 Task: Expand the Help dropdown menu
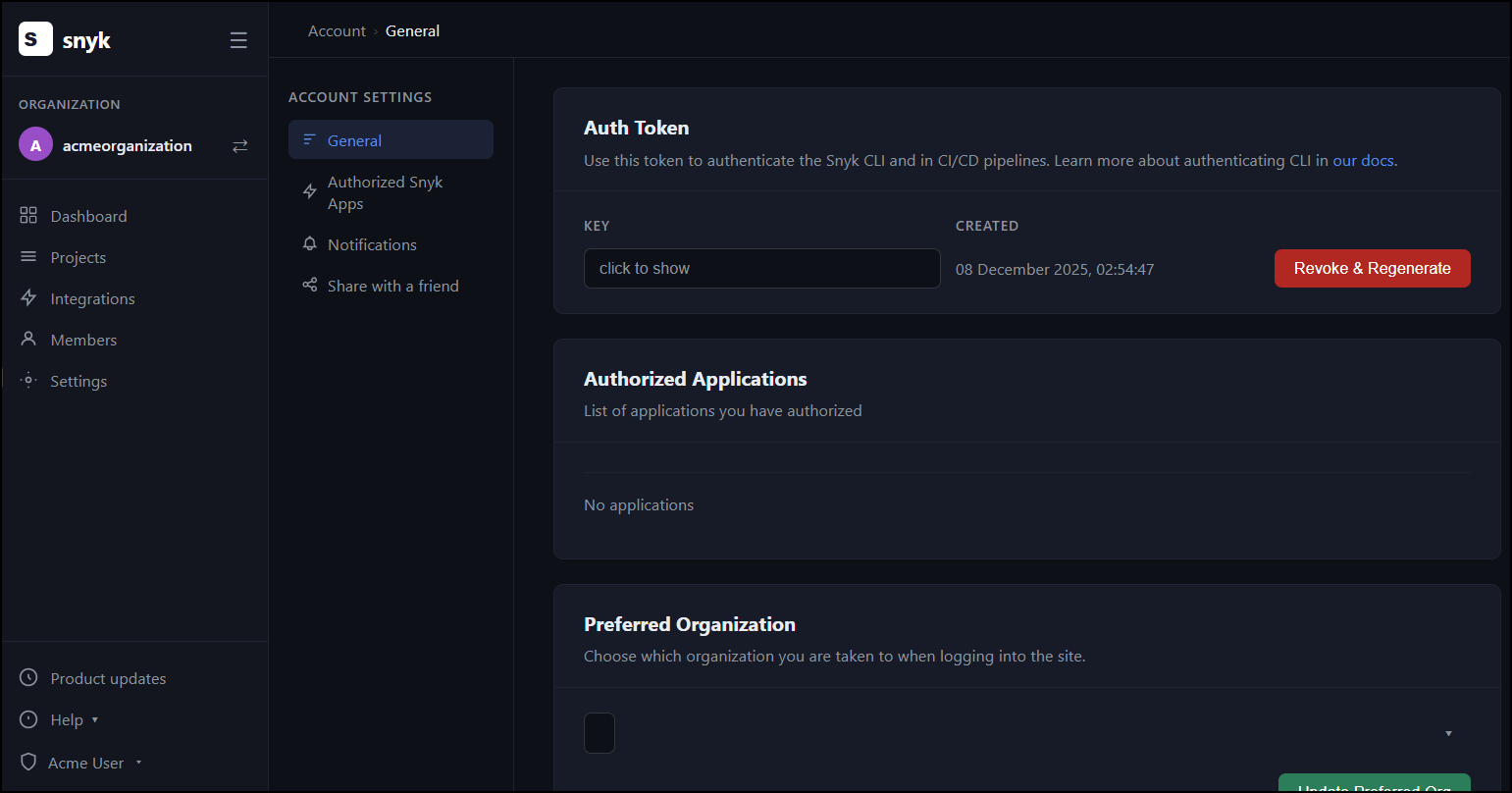tap(74, 720)
